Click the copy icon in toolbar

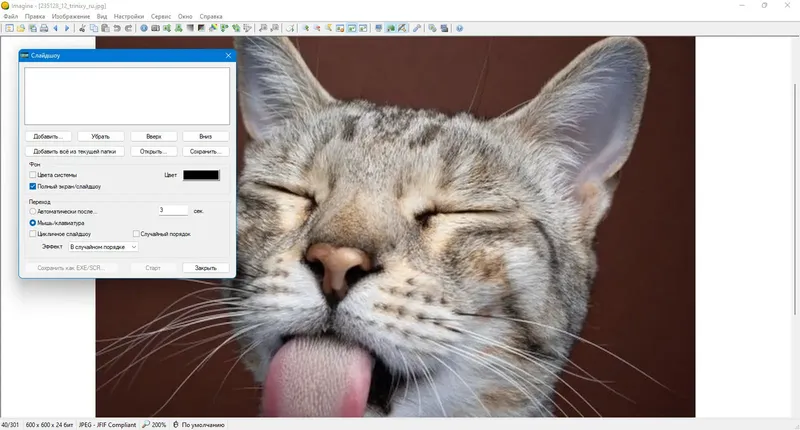(94, 28)
